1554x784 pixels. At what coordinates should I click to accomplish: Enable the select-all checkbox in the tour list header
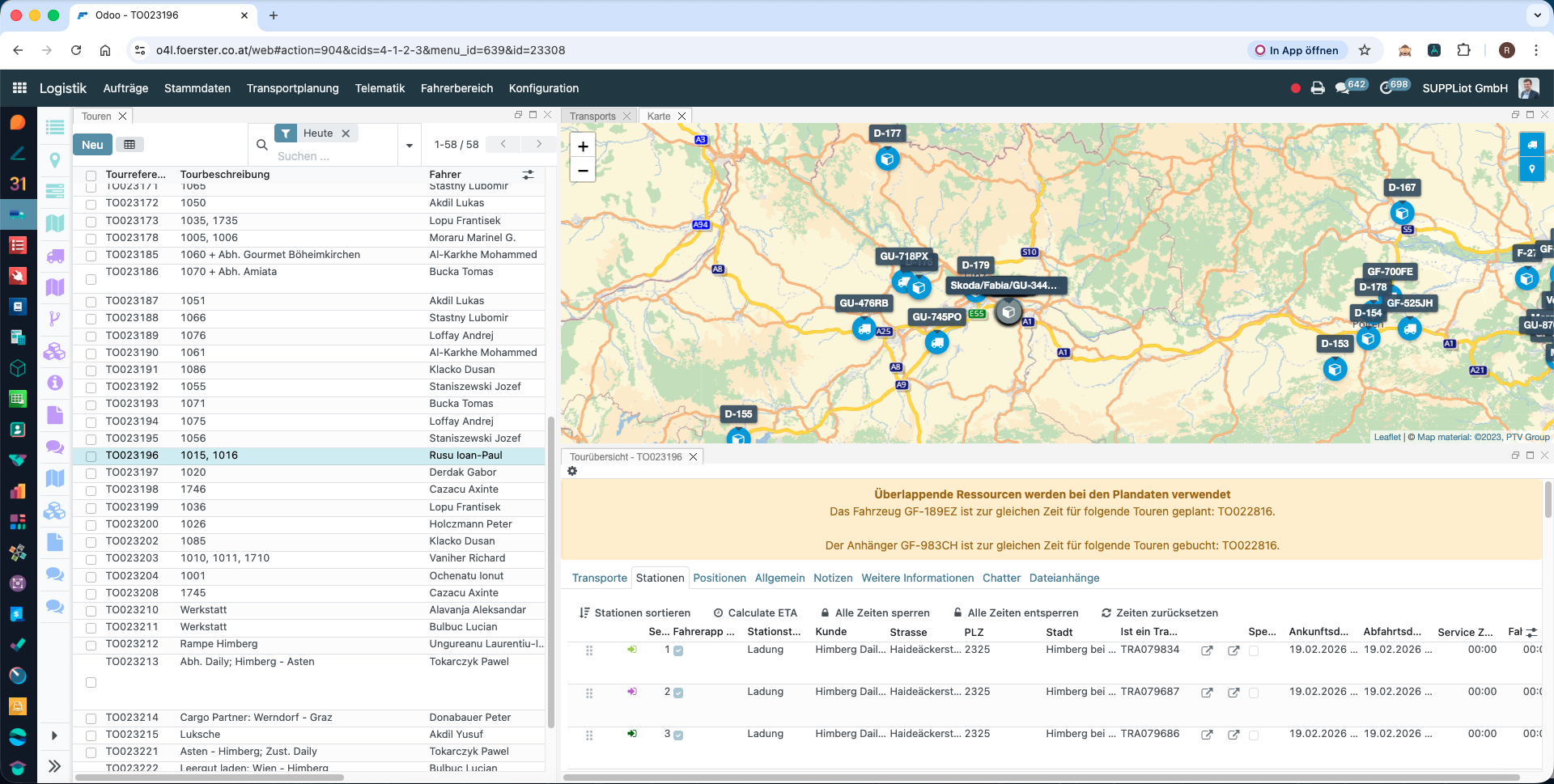point(91,175)
